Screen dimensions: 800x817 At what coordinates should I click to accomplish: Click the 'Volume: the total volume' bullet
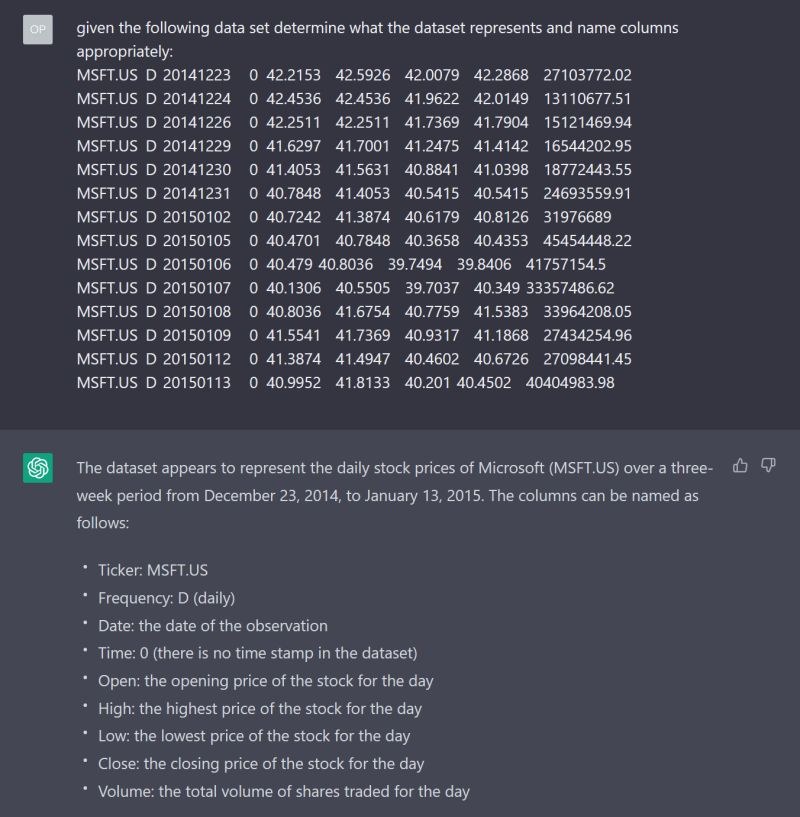[284, 791]
